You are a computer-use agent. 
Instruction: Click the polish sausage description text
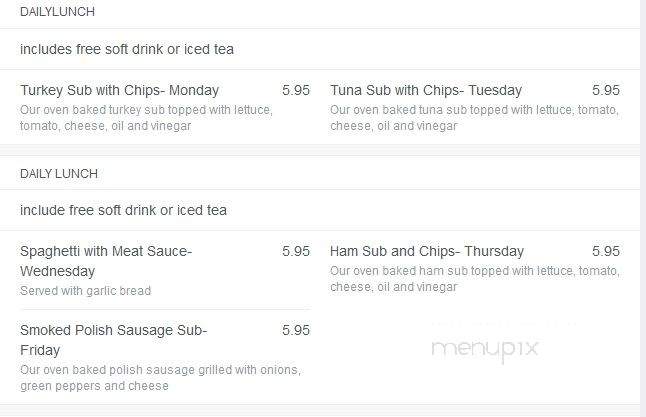pos(160,378)
